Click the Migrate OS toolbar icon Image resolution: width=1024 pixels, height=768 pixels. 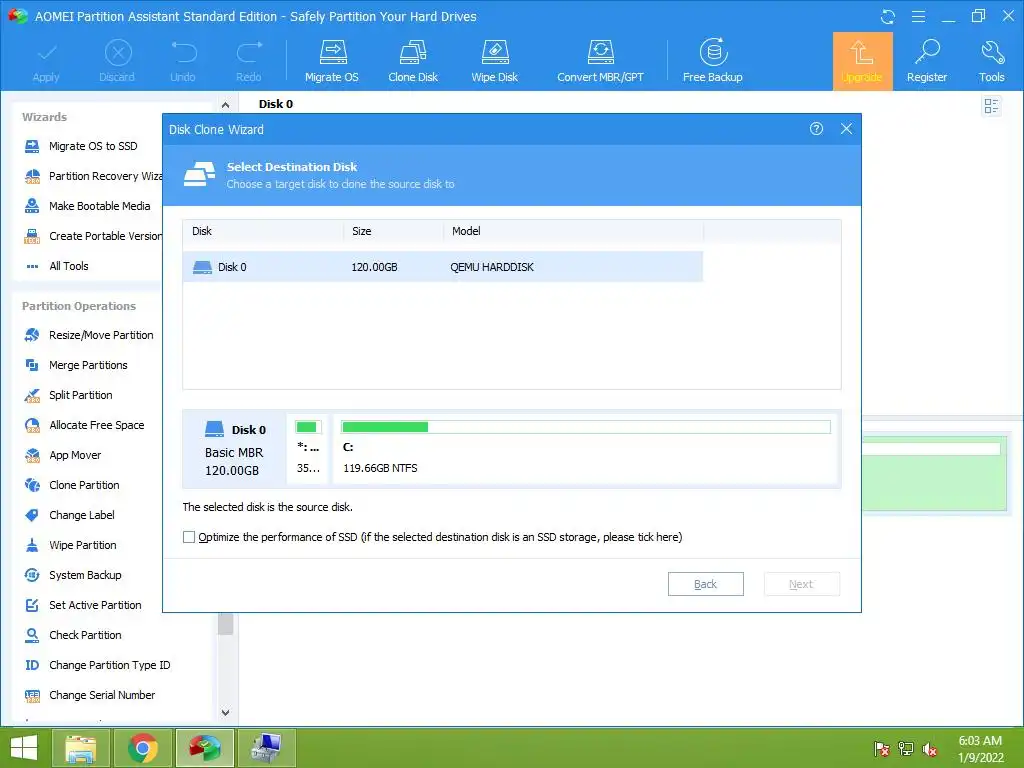click(x=332, y=61)
